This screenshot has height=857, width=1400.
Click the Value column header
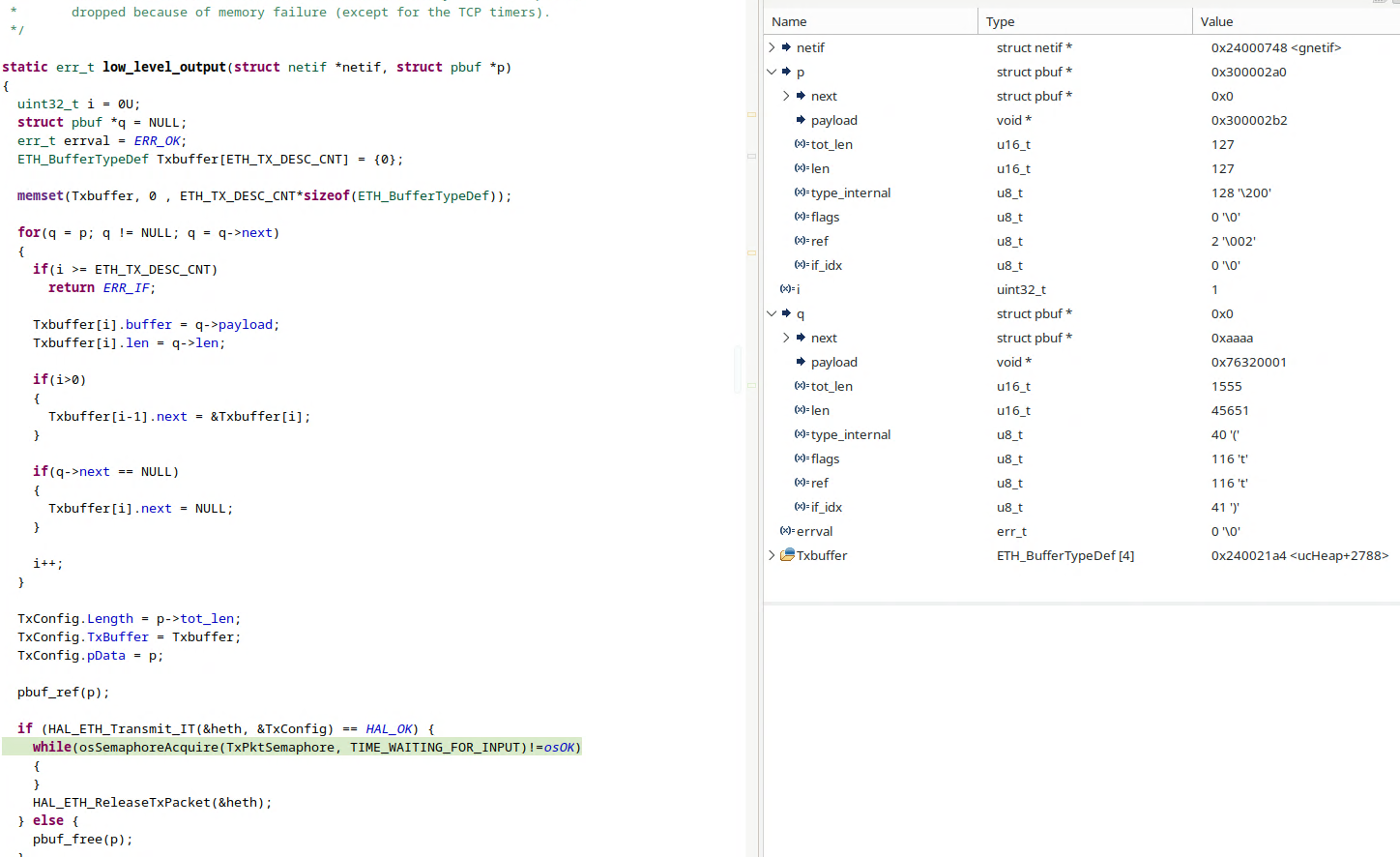point(1296,21)
